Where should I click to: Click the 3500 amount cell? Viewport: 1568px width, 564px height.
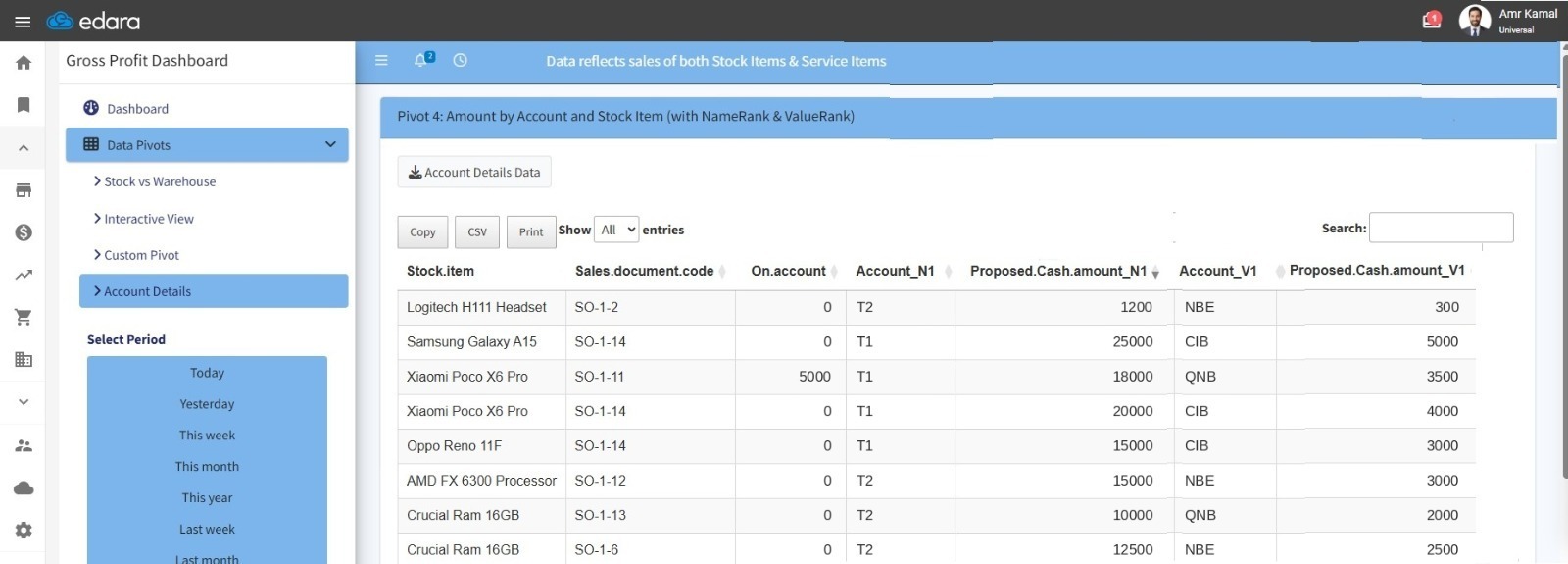[1374, 377]
